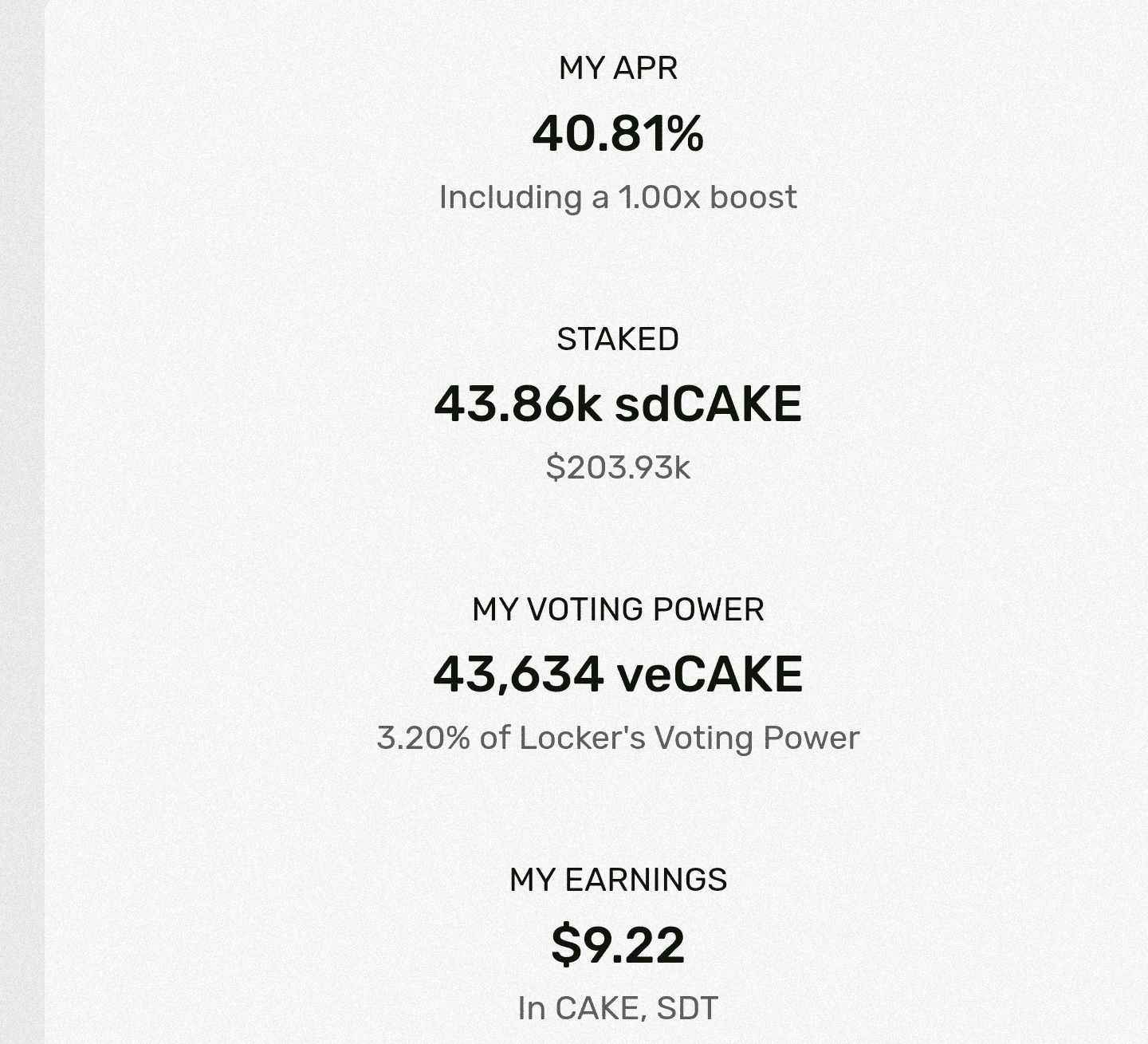
Task: Click the sdCAKE token name
Action: coord(708,404)
